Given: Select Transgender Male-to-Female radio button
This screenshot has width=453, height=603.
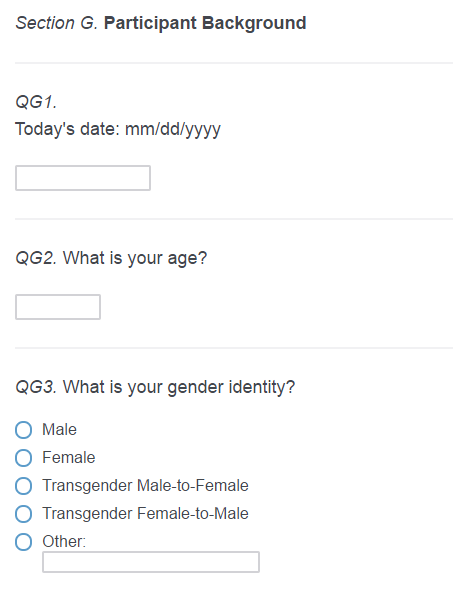Looking at the screenshot, I should pyautogui.click(x=23, y=486).
